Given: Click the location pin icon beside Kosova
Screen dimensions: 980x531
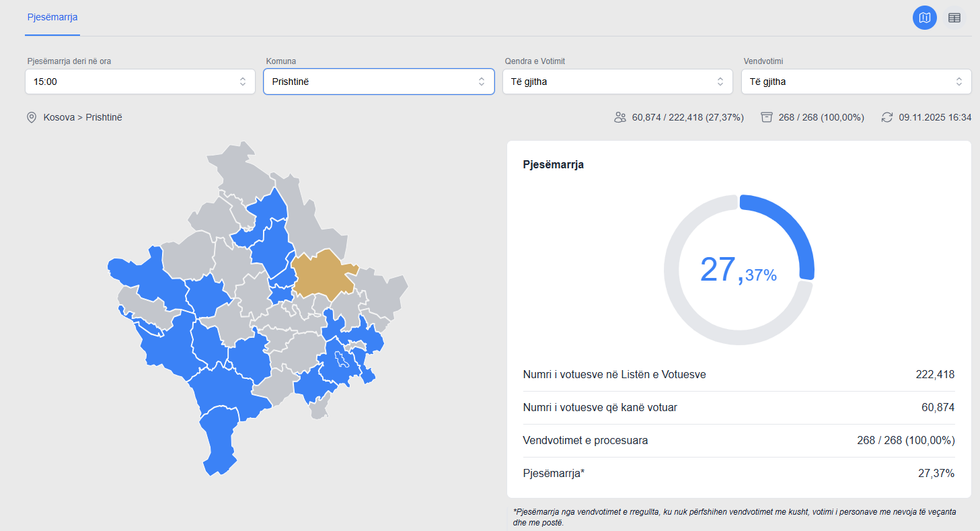Looking at the screenshot, I should [32, 118].
